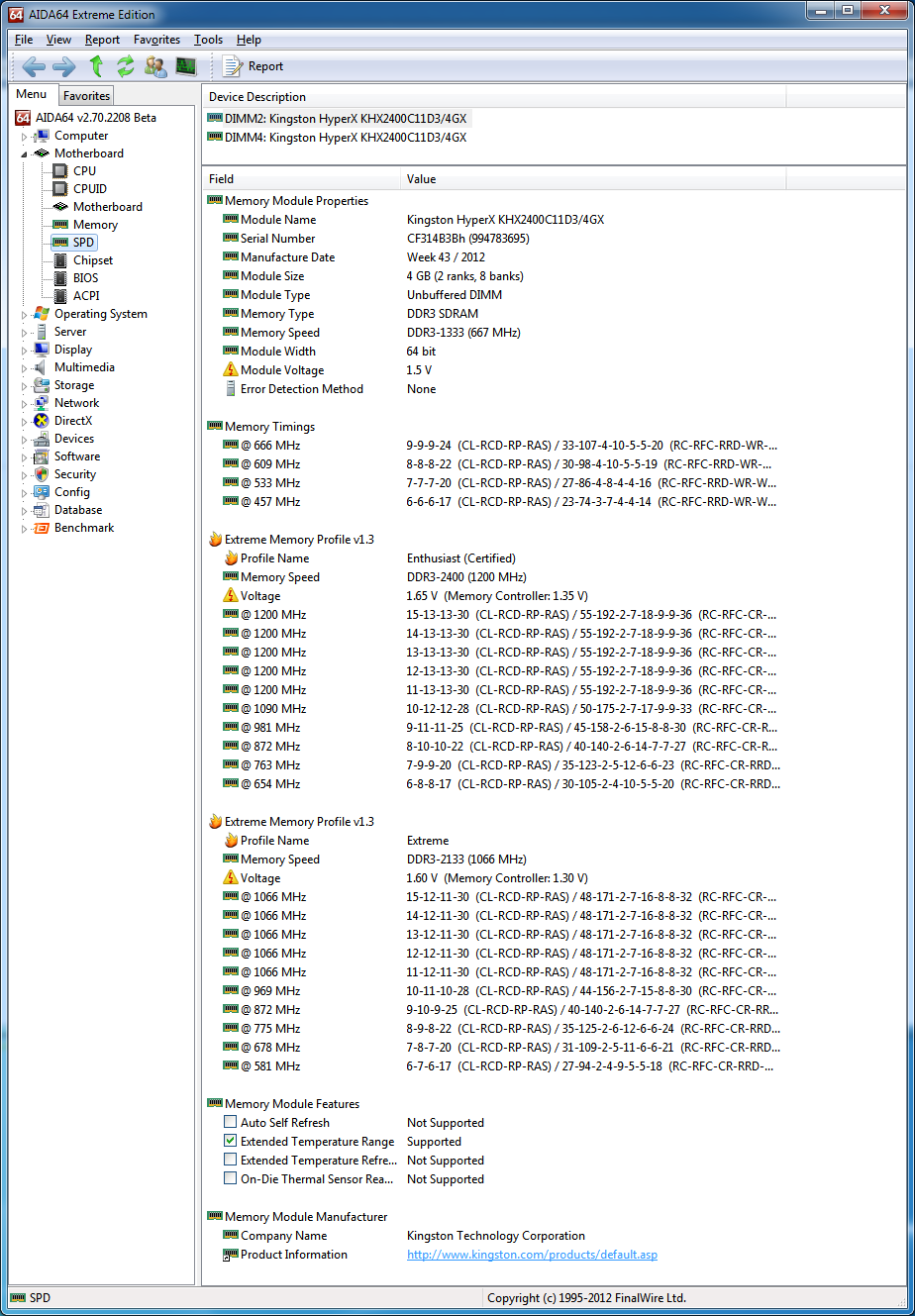Select the CPUID tree item
Image resolution: width=915 pixels, height=1316 pixels.
(x=90, y=189)
